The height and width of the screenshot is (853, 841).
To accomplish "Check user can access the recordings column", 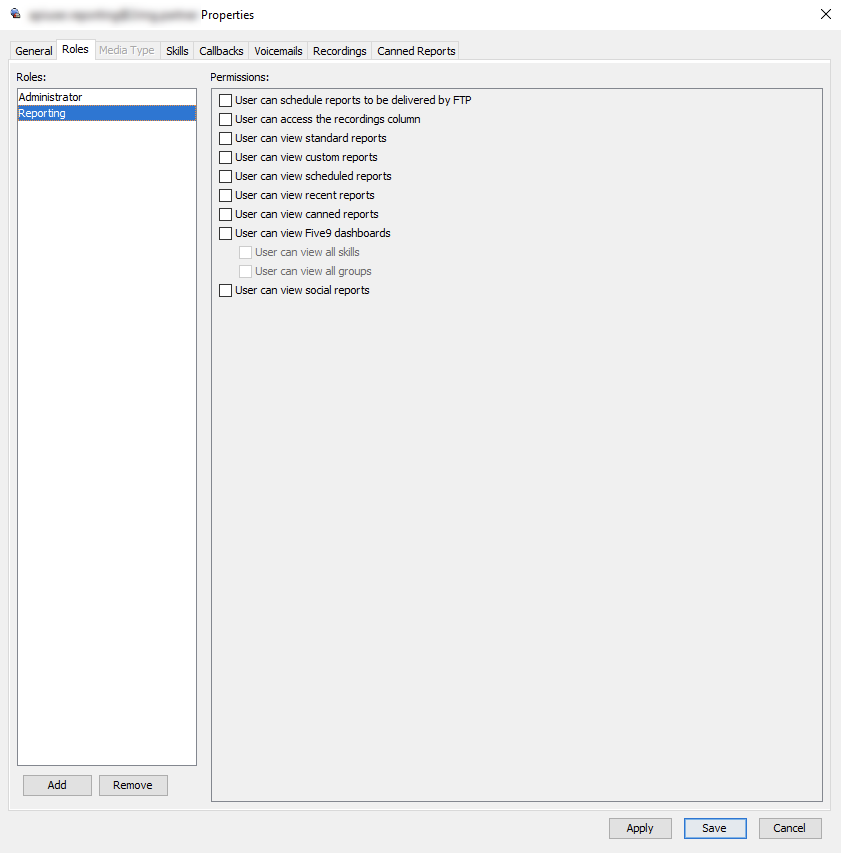I will click(225, 119).
